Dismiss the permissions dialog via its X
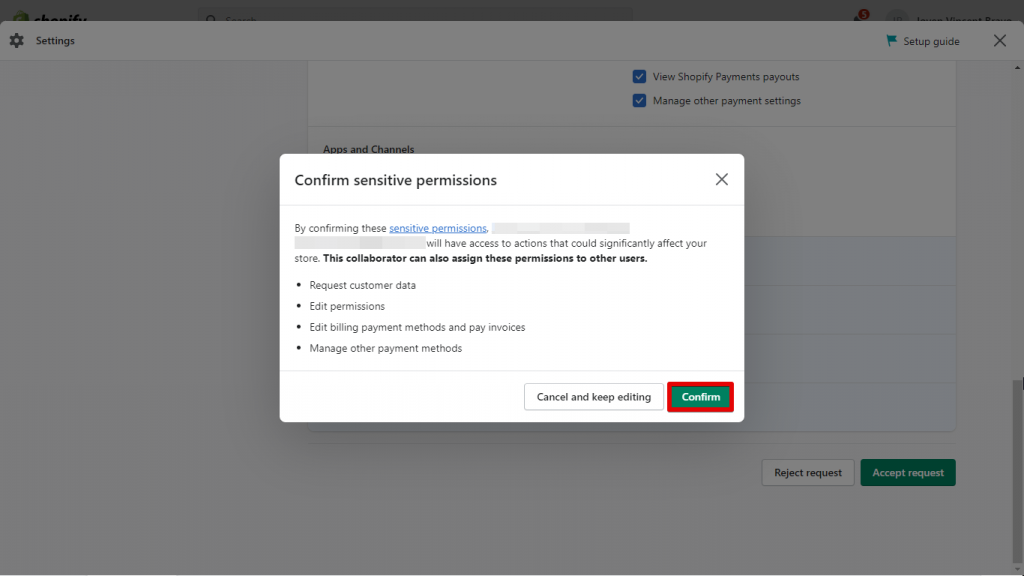The width and height of the screenshot is (1024, 576). tap(721, 179)
